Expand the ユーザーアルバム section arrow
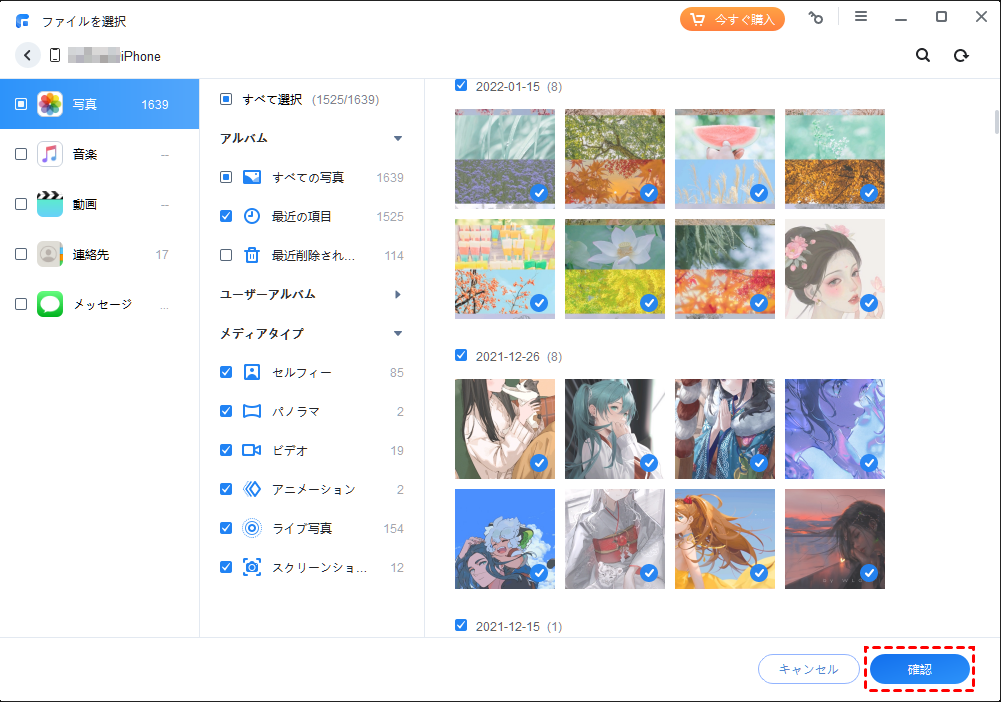The image size is (1001, 702). click(x=398, y=294)
